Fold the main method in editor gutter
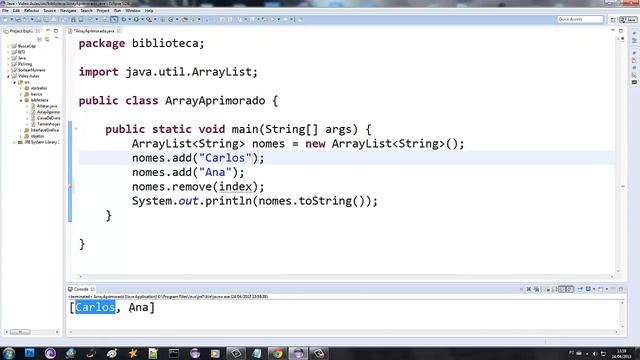Image resolution: width=640 pixels, height=360 pixels. 76,129
